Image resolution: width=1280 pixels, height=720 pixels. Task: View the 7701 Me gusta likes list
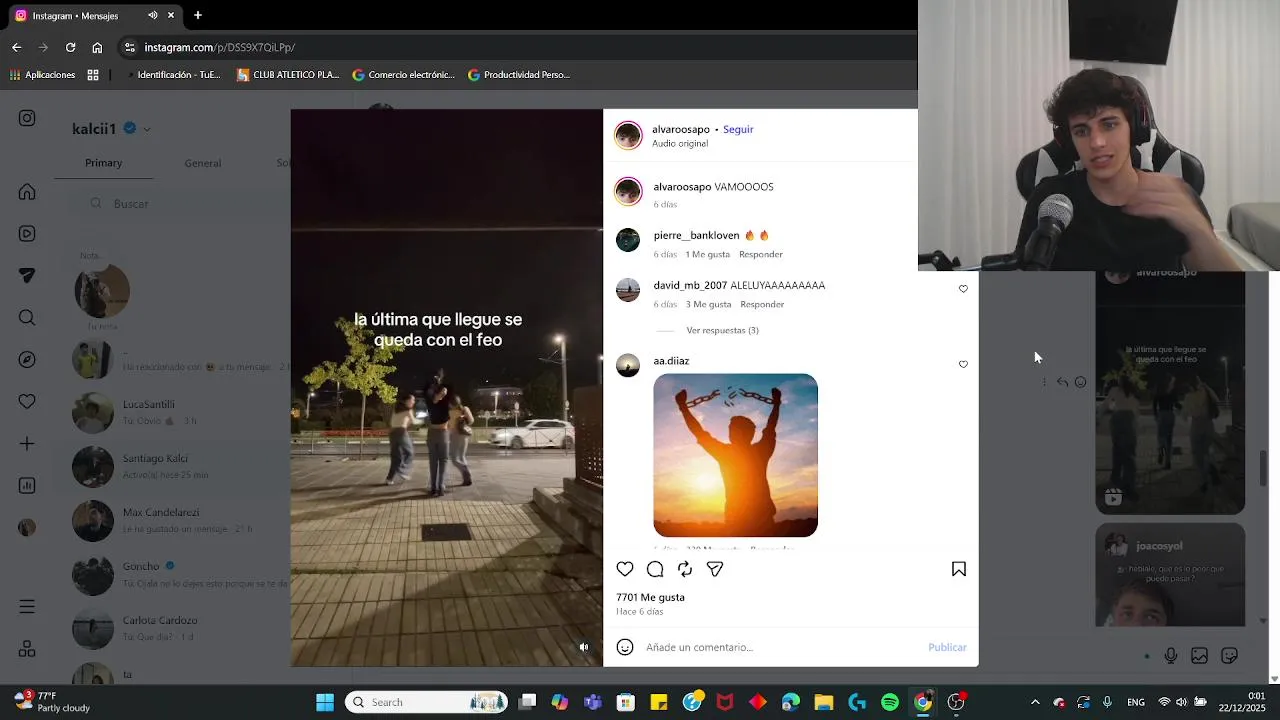click(650, 597)
